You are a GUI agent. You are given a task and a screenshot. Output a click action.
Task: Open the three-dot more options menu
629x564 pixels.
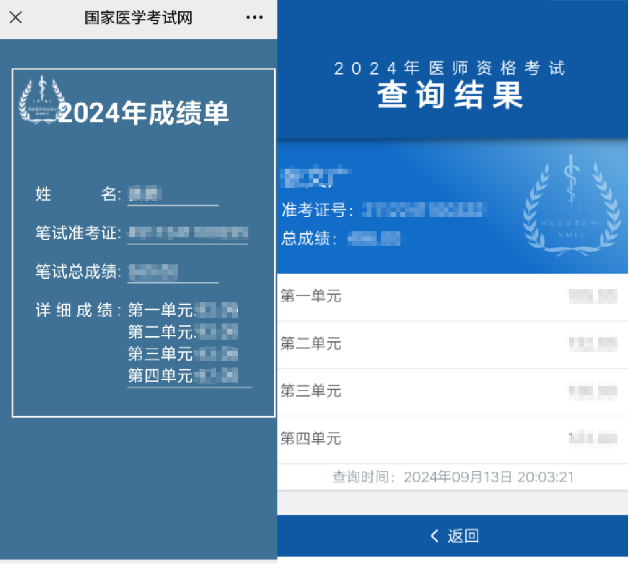click(x=255, y=18)
